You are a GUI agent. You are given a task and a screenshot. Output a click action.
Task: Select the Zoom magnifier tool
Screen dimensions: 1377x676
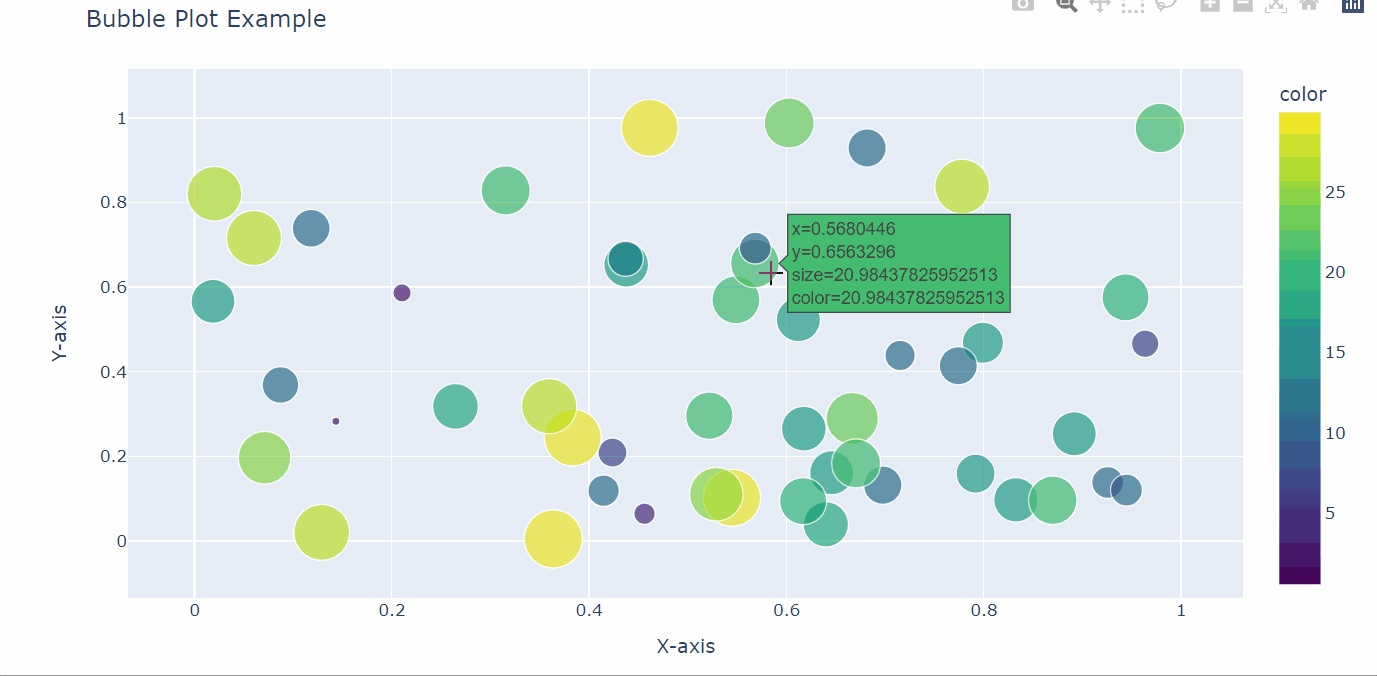point(1067,4)
